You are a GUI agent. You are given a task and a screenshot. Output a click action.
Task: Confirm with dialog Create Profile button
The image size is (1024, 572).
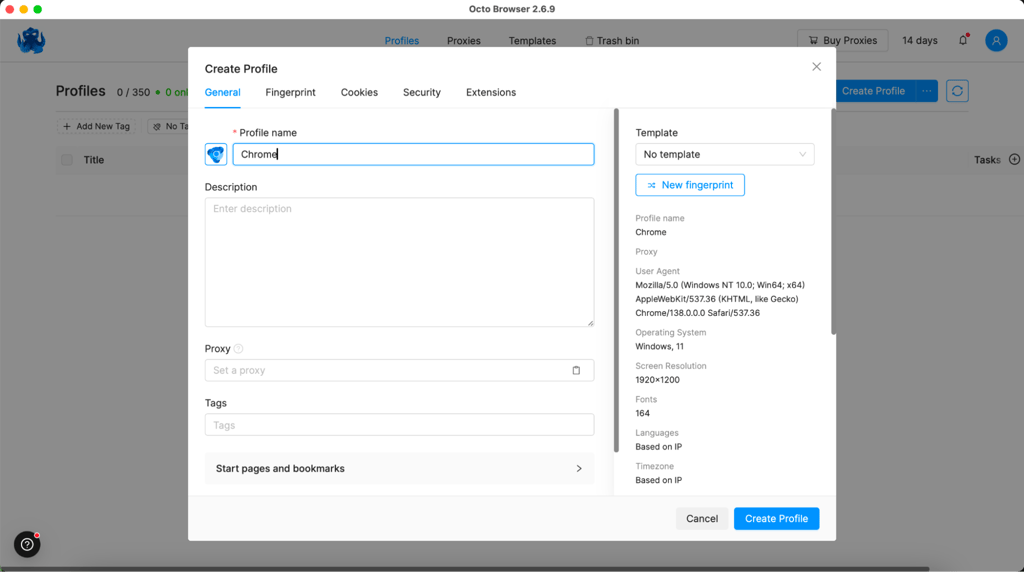[776, 518]
